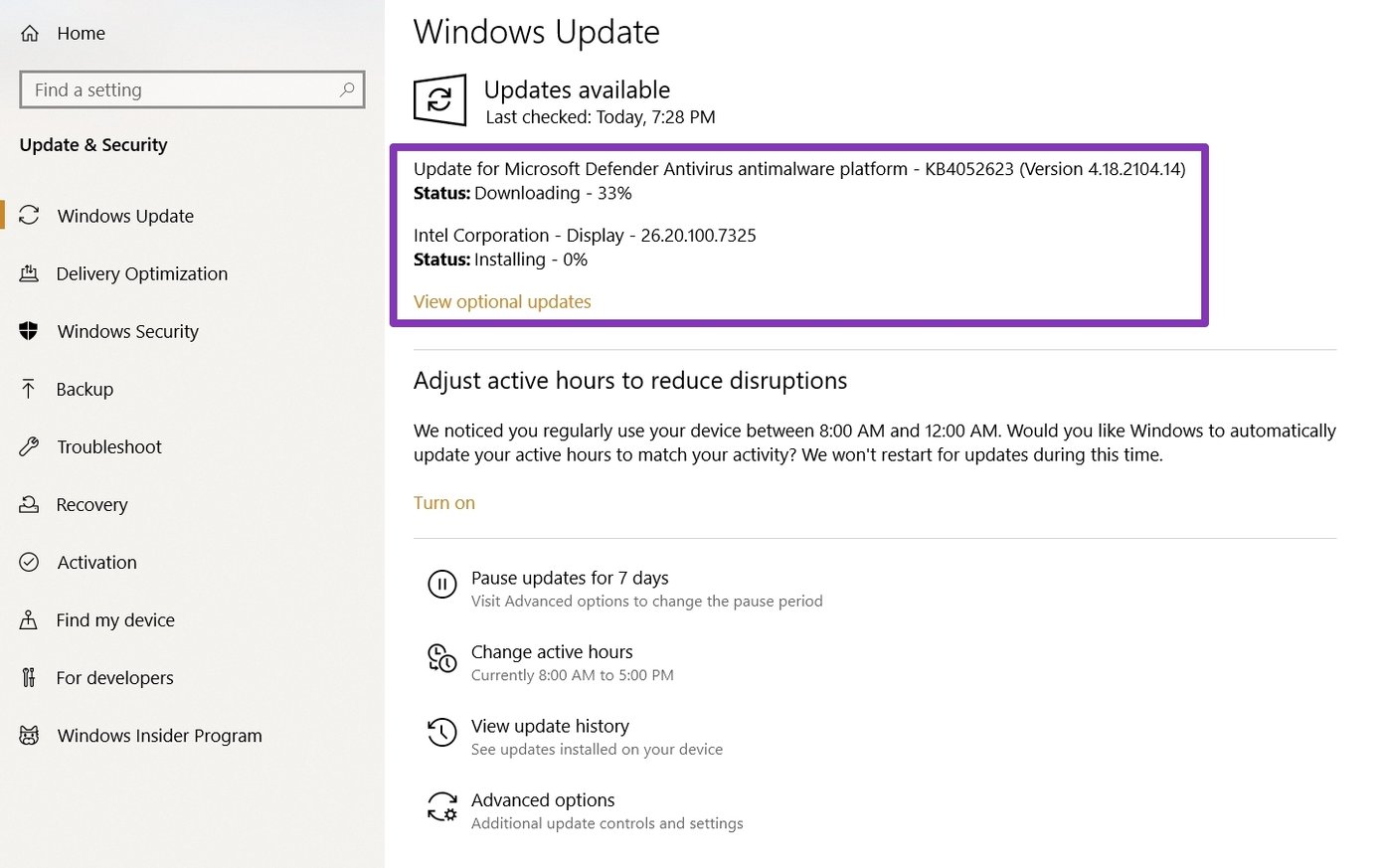Click the Troubleshoot wrench icon
Image resolution: width=1384 pixels, height=868 pixels.
(x=29, y=446)
